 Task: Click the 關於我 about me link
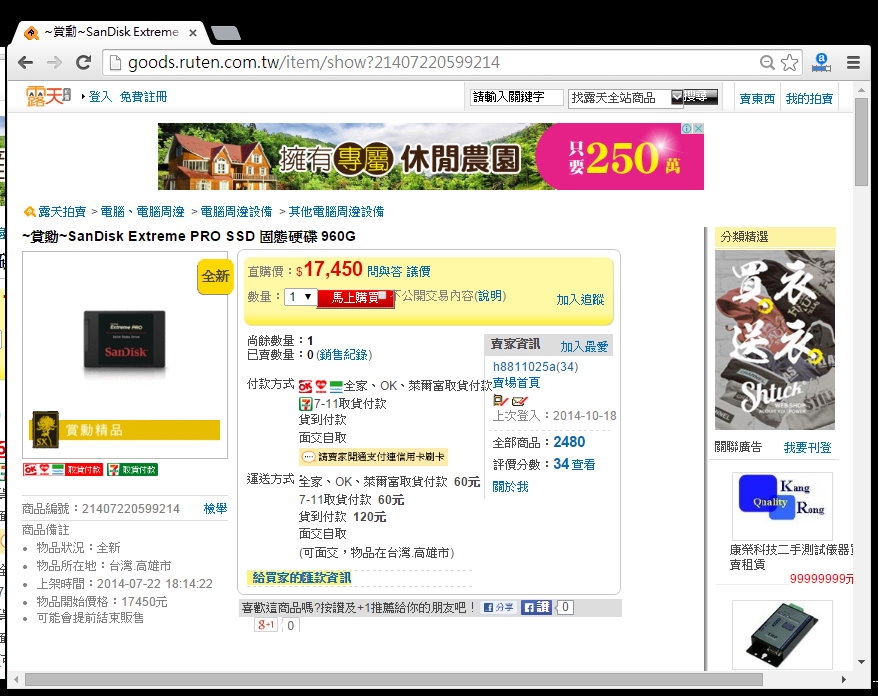coord(511,487)
